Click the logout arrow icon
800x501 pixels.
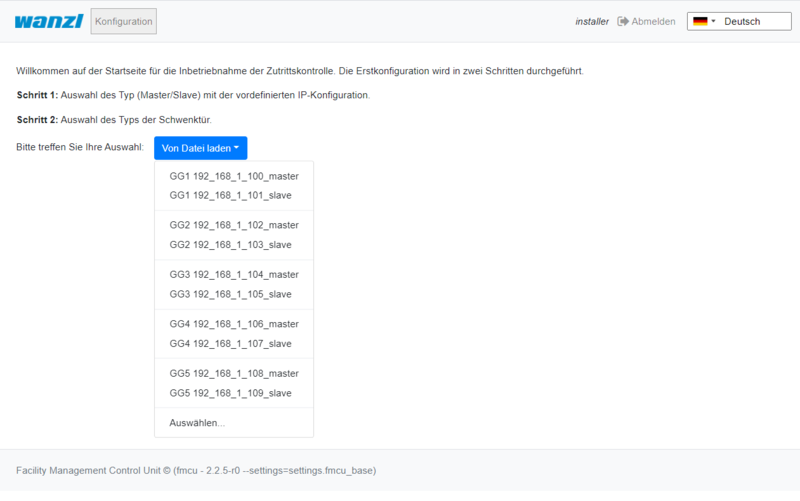pyautogui.click(x=623, y=21)
